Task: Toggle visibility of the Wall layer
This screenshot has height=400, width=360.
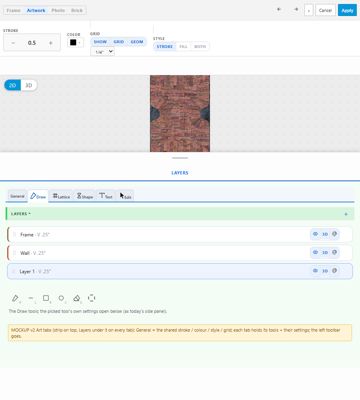Action: 315,252
